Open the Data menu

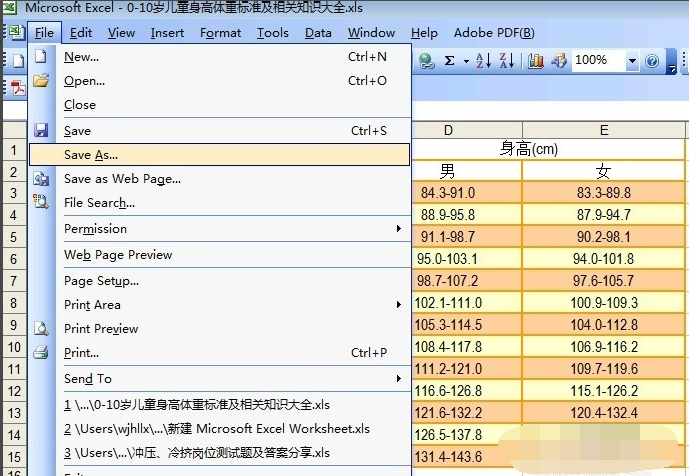(318, 33)
